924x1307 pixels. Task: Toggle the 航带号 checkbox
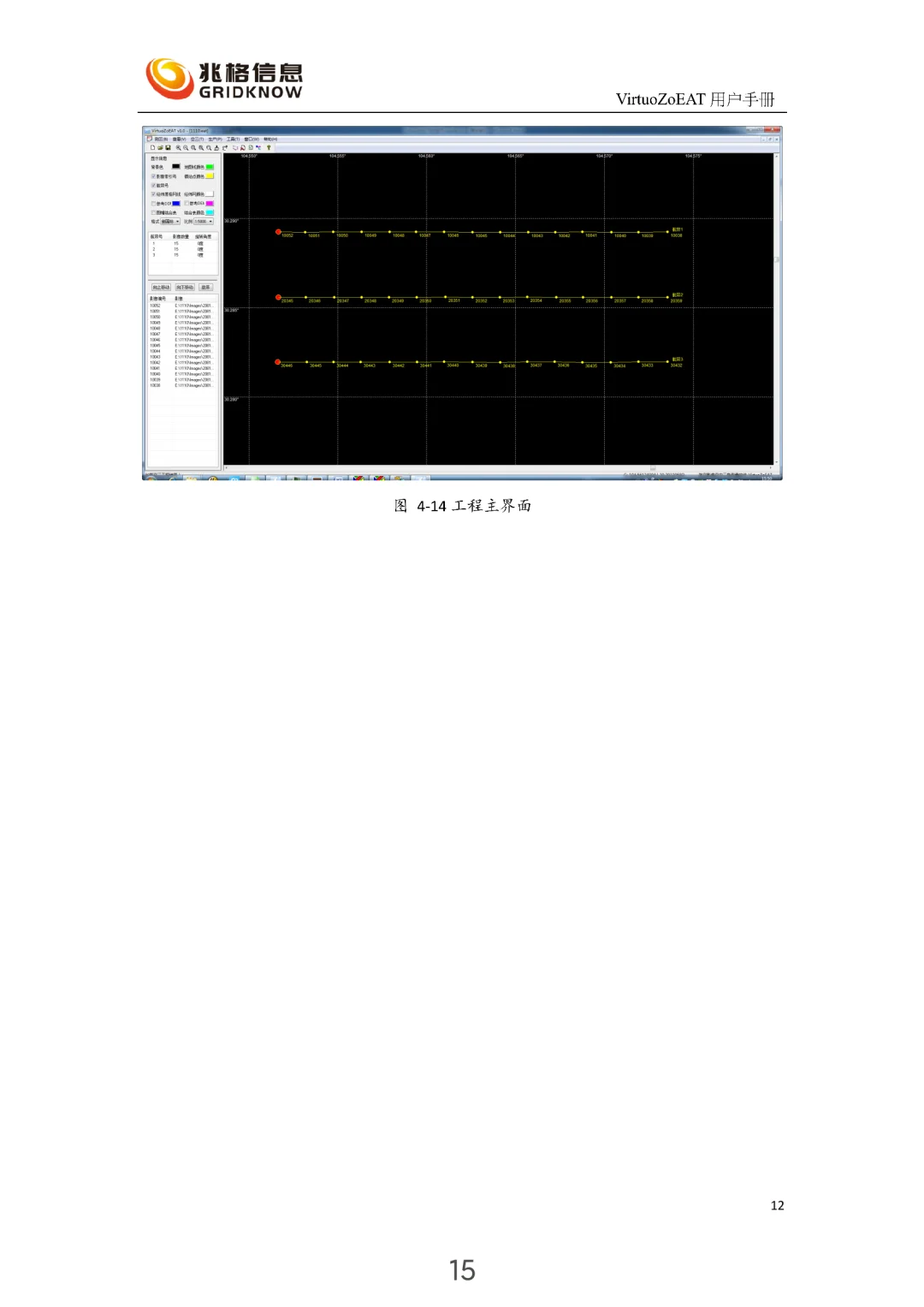(x=153, y=185)
